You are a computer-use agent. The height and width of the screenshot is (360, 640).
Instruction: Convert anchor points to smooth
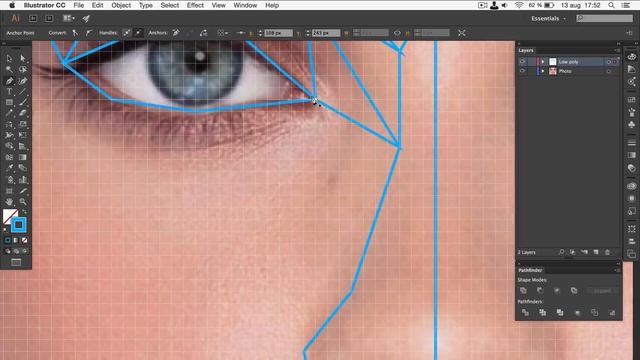[x=89, y=33]
